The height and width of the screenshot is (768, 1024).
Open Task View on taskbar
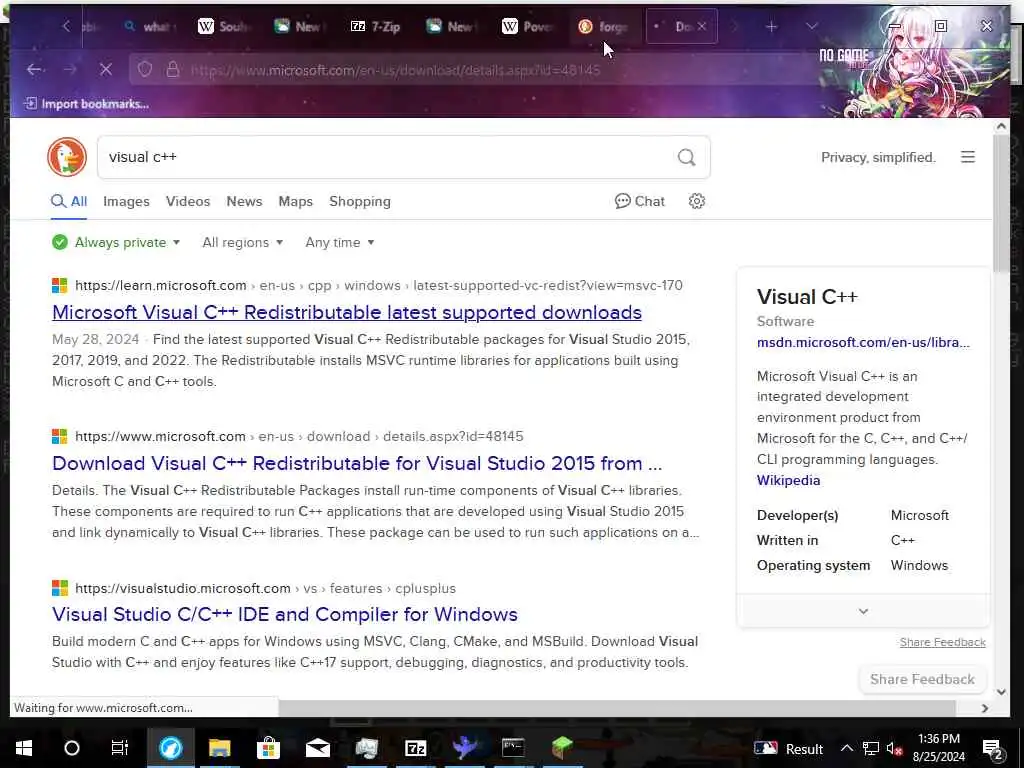click(x=120, y=748)
